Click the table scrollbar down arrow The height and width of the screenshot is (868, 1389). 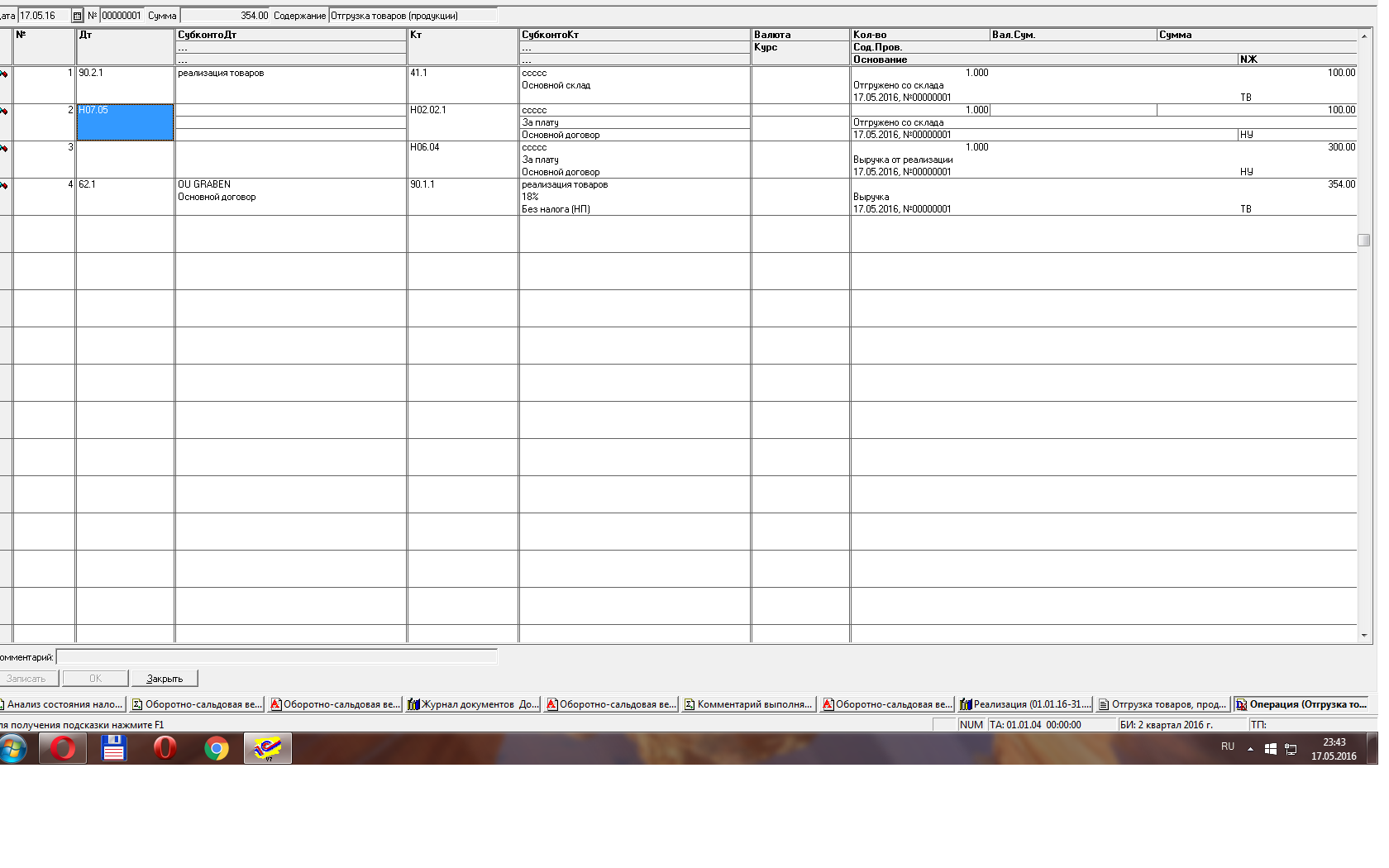1364,636
